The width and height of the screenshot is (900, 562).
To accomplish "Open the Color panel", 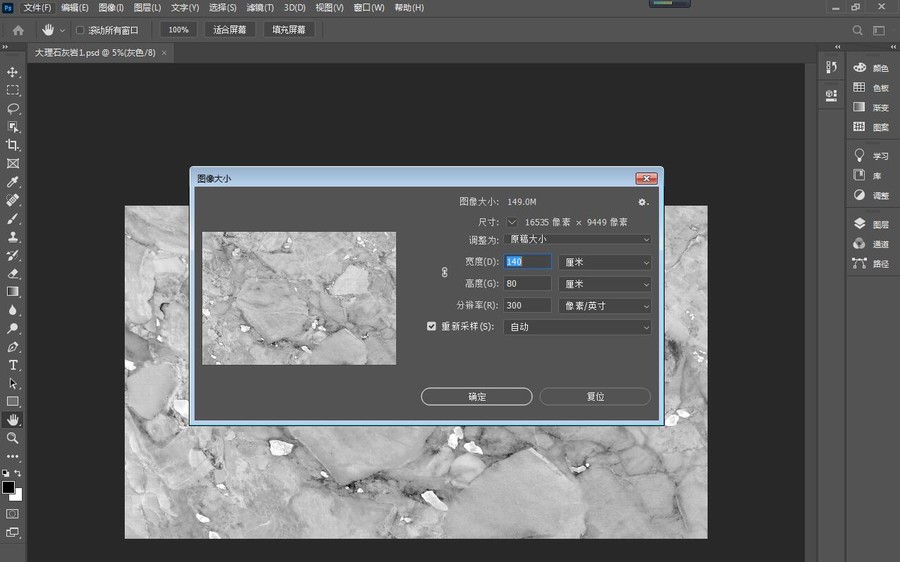I will click(871, 68).
